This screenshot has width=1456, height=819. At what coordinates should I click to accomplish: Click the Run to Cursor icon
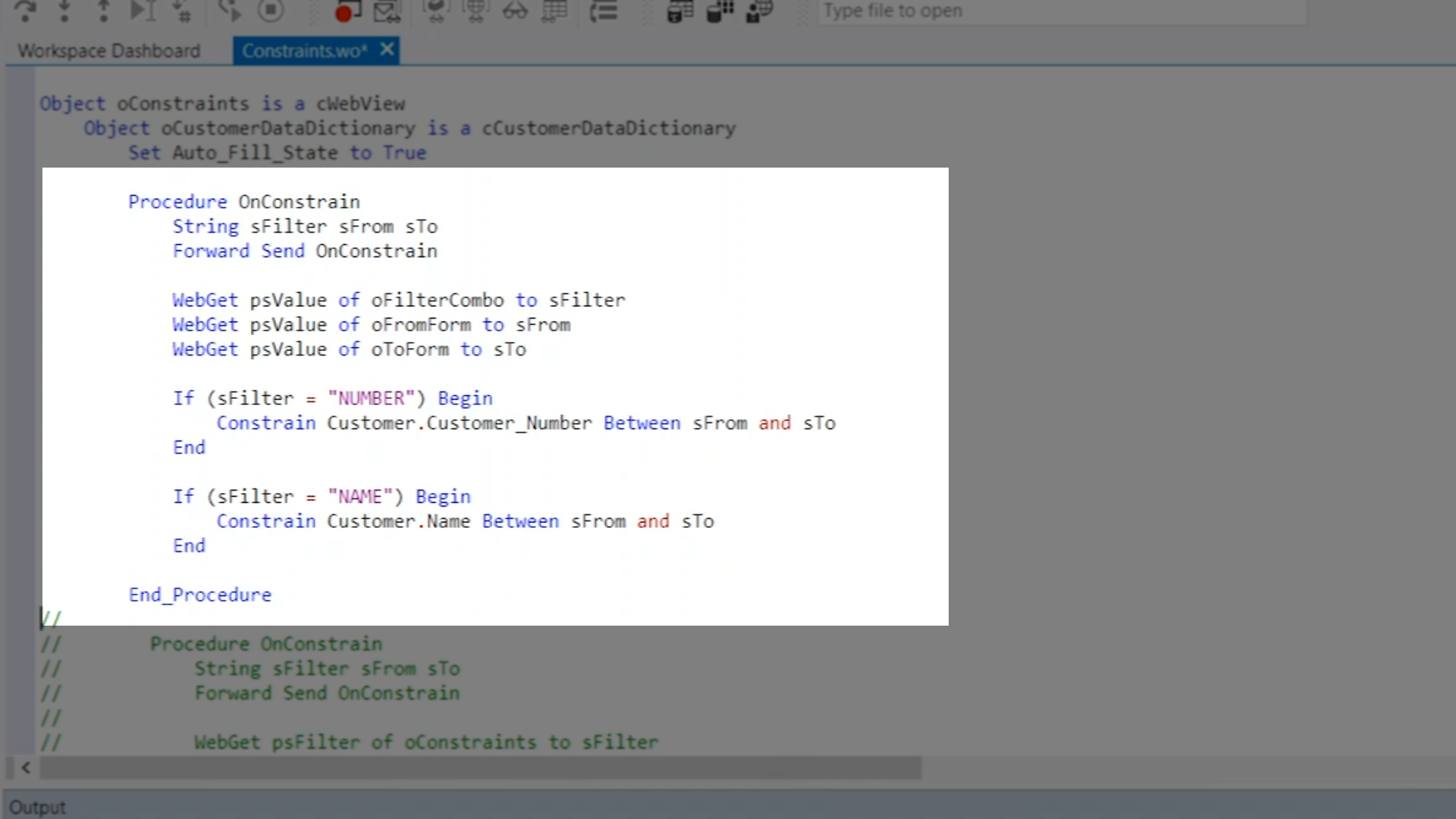(143, 11)
